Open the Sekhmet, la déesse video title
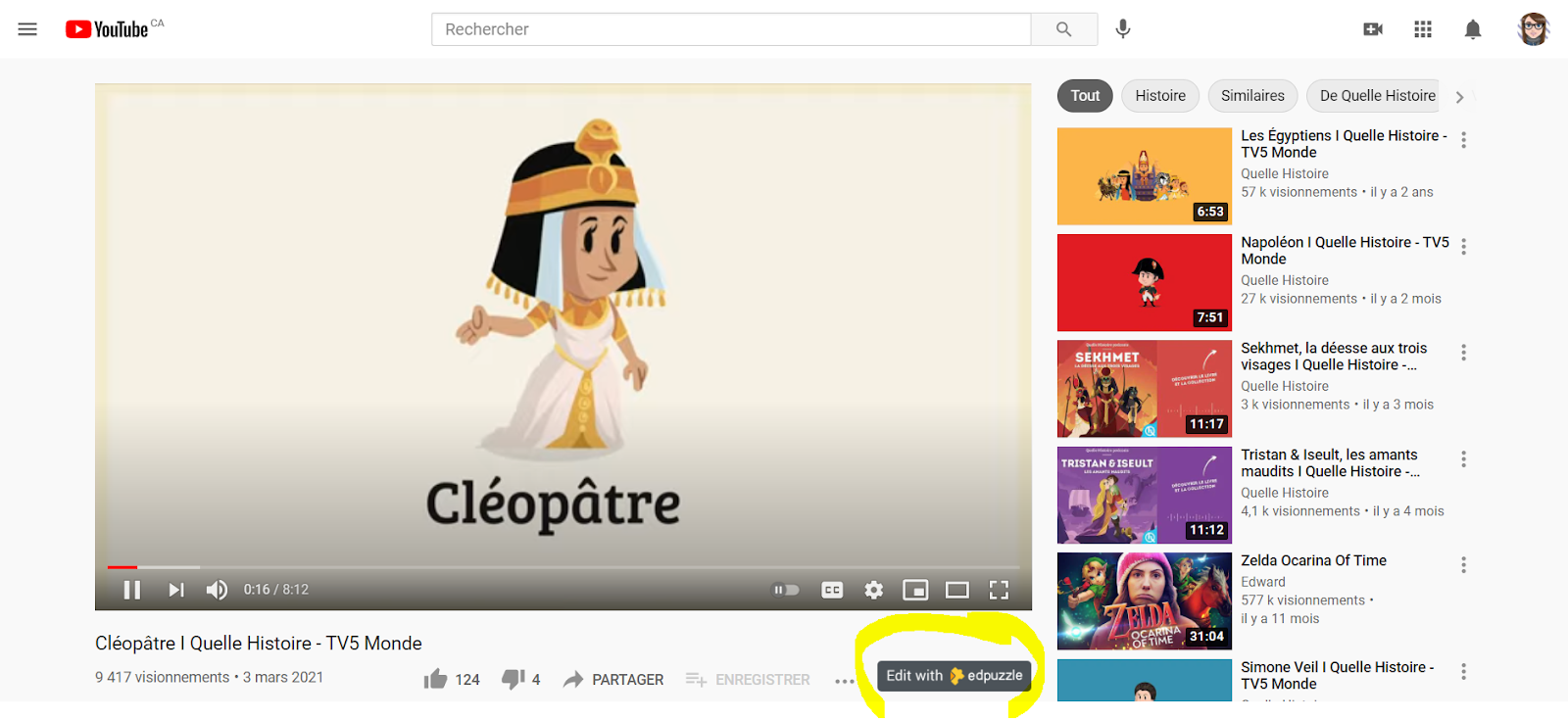This screenshot has width=1568, height=719. (x=1334, y=357)
